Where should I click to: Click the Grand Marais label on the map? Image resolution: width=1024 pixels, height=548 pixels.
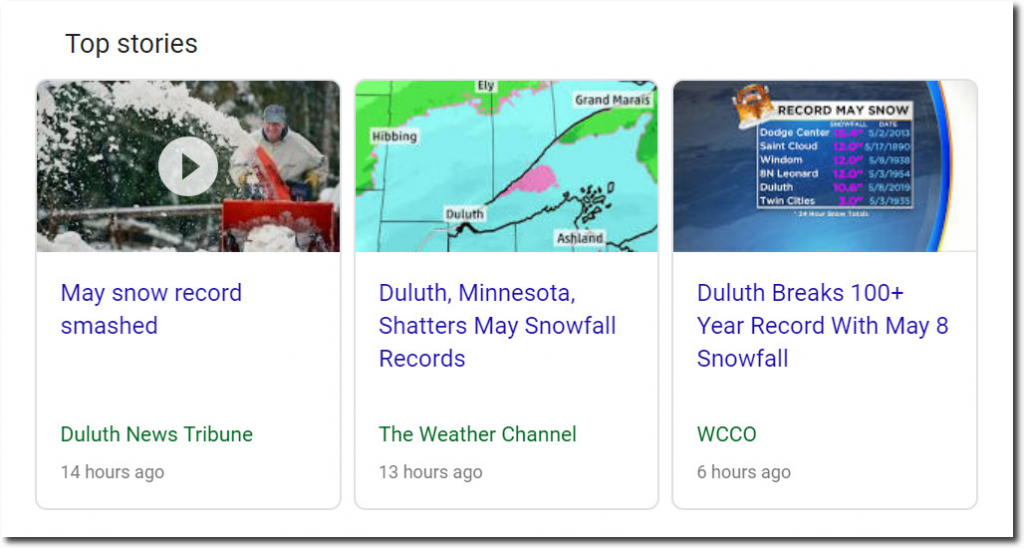612,100
